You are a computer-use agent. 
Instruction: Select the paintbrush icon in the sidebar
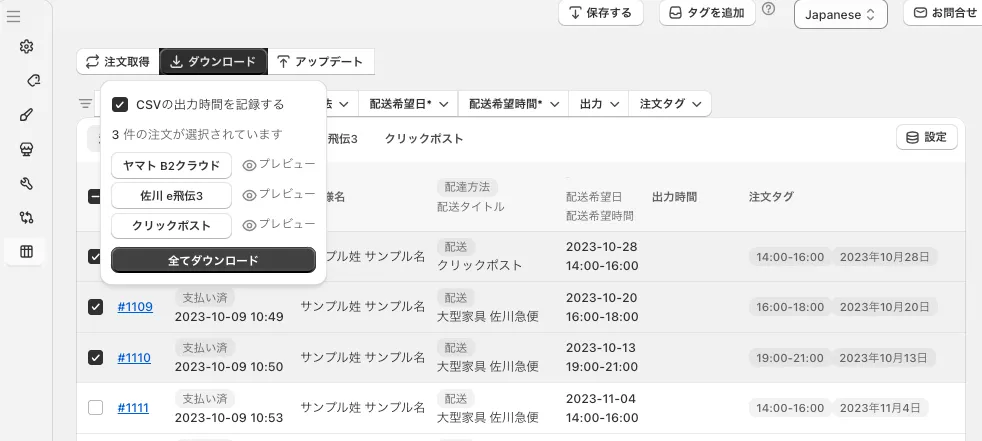tap(27, 114)
